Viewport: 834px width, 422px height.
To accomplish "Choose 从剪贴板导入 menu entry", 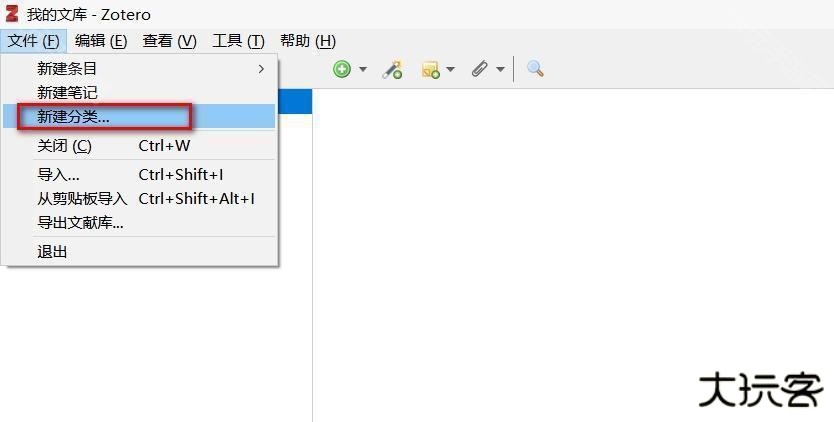I will tap(139, 198).
